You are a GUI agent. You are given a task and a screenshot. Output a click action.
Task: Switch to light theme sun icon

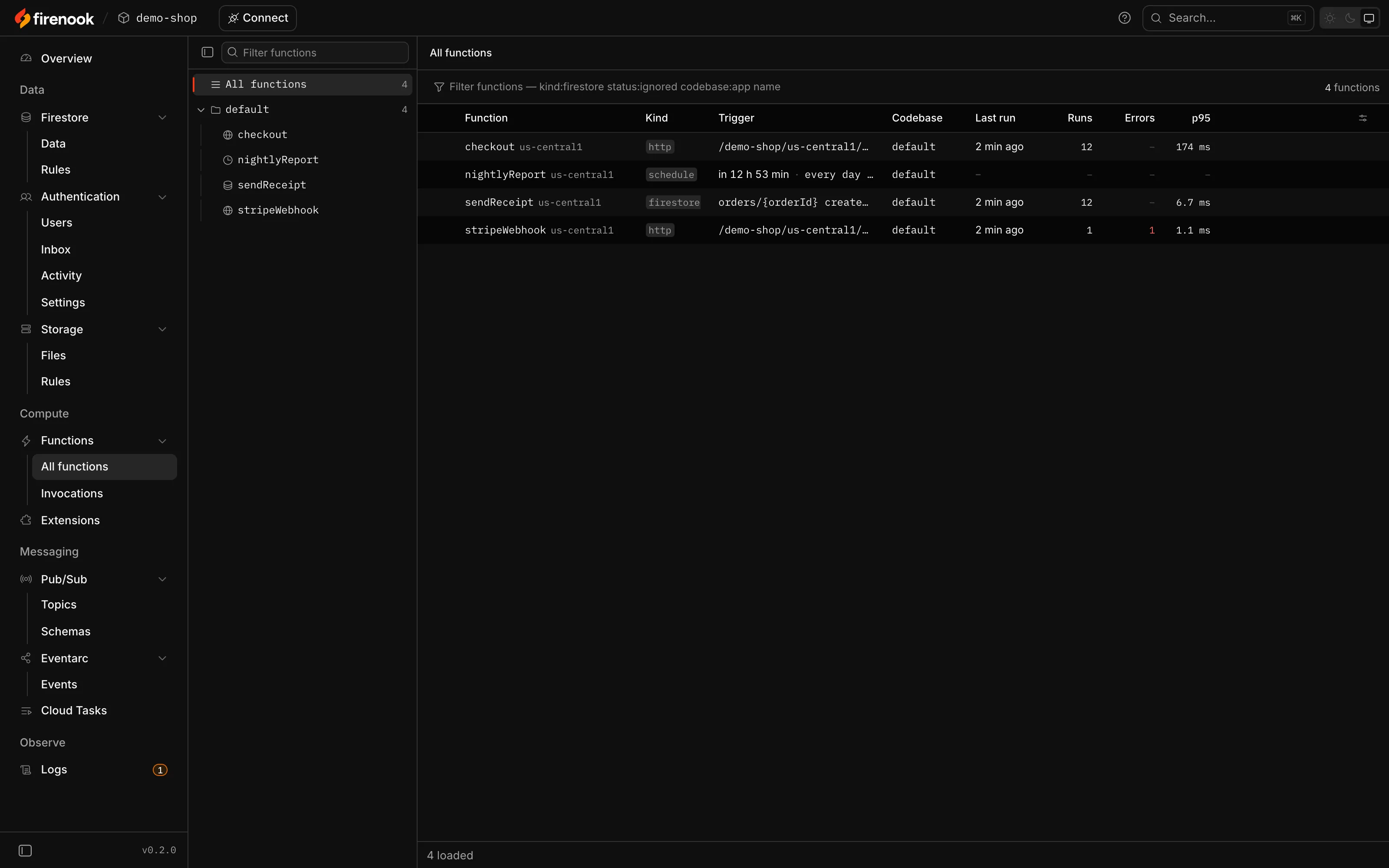pyautogui.click(x=1330, y=18)
